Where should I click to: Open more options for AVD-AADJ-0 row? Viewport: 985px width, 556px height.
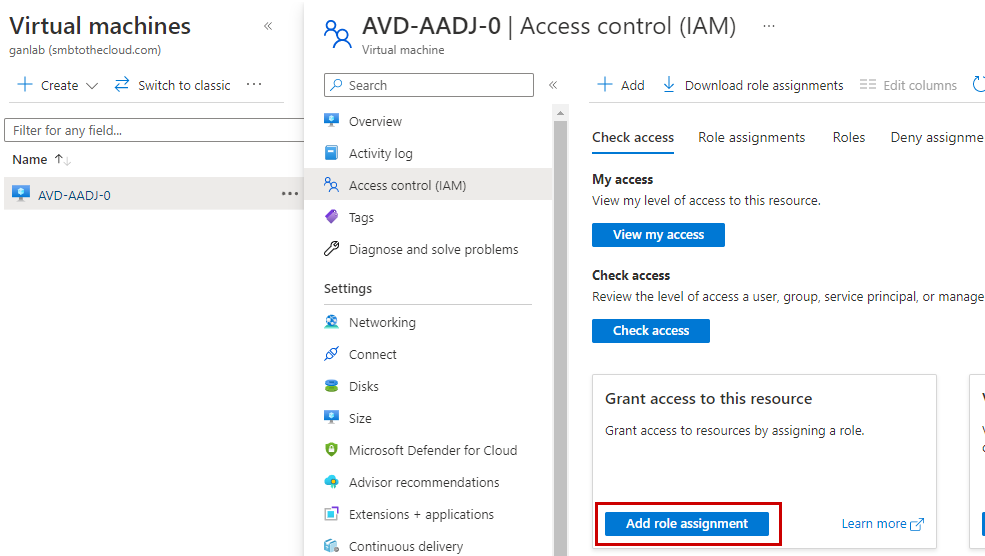pyautogui.click(x=289, y=194)
